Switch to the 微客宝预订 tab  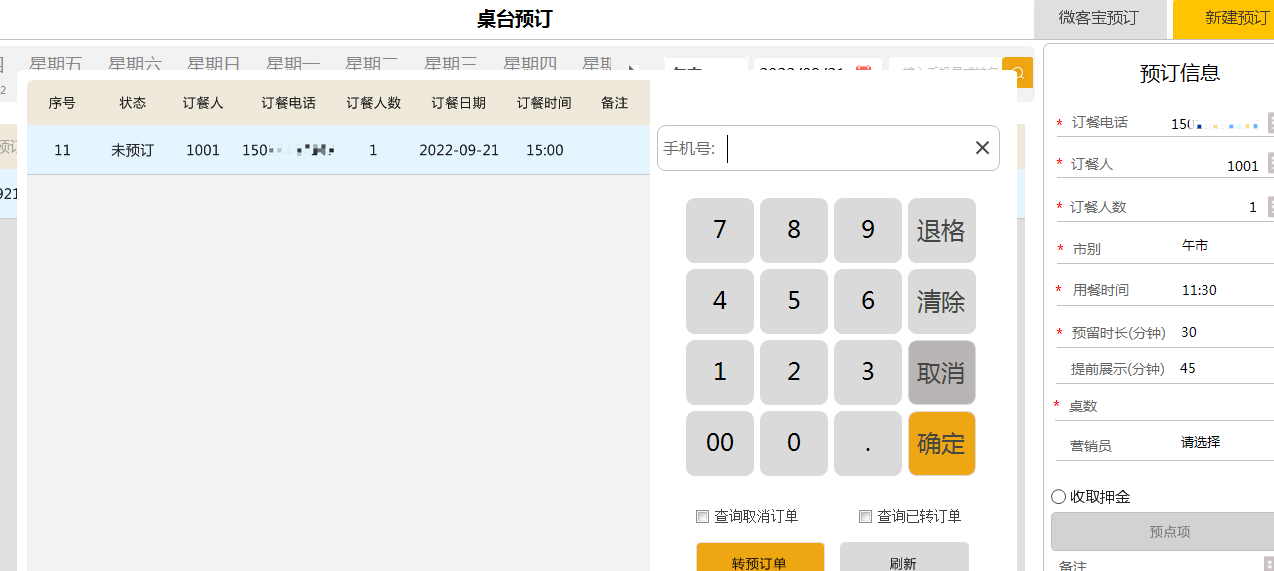coord(1099,19)
